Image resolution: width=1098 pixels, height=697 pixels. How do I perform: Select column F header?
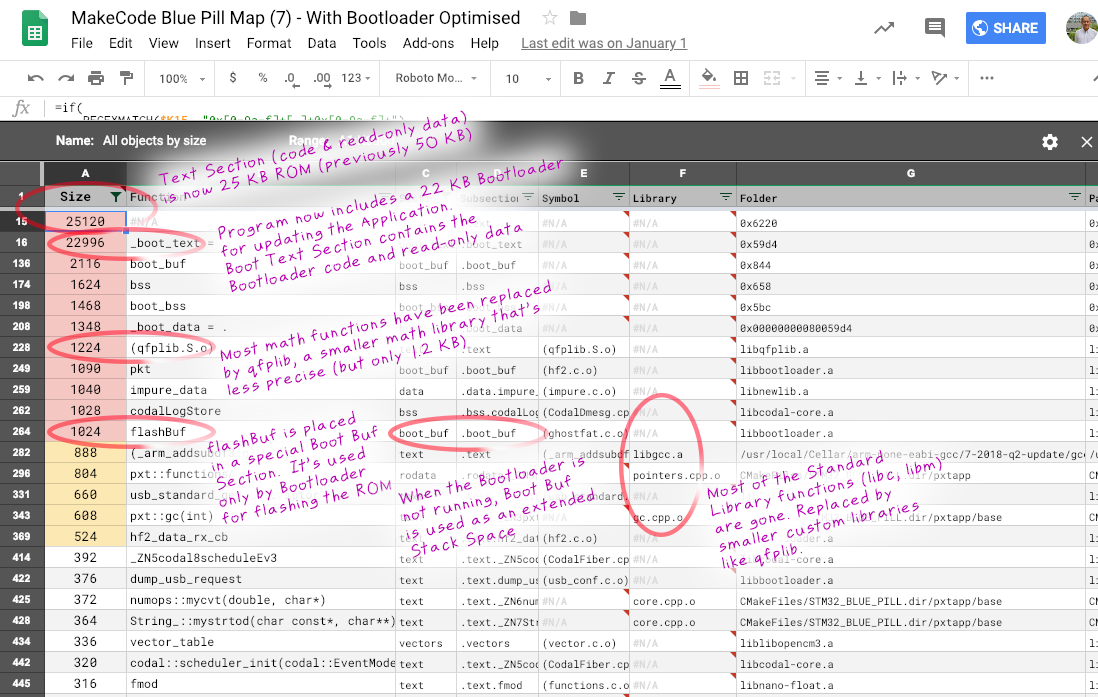[683, 173]
